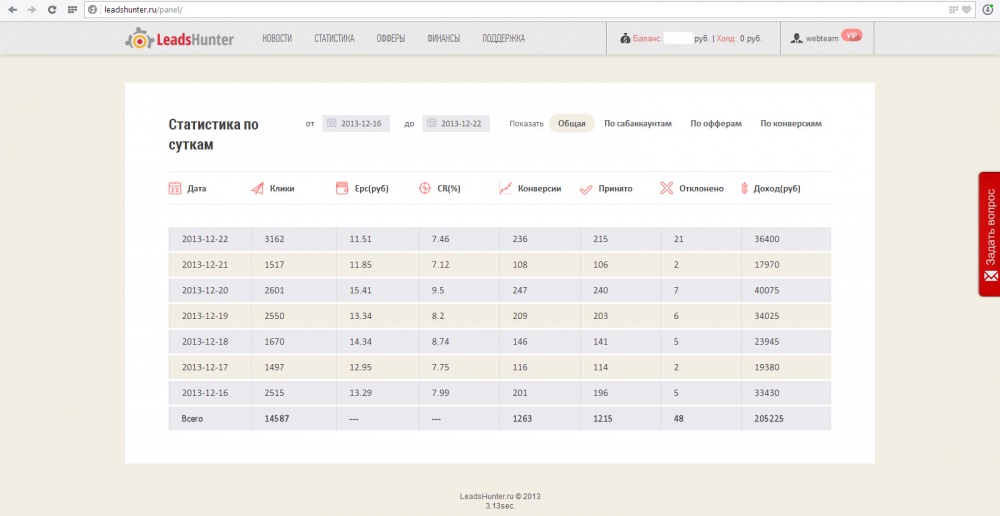Click the CR value 8.74
This screenshot has width=1000, height=516.
441,341
